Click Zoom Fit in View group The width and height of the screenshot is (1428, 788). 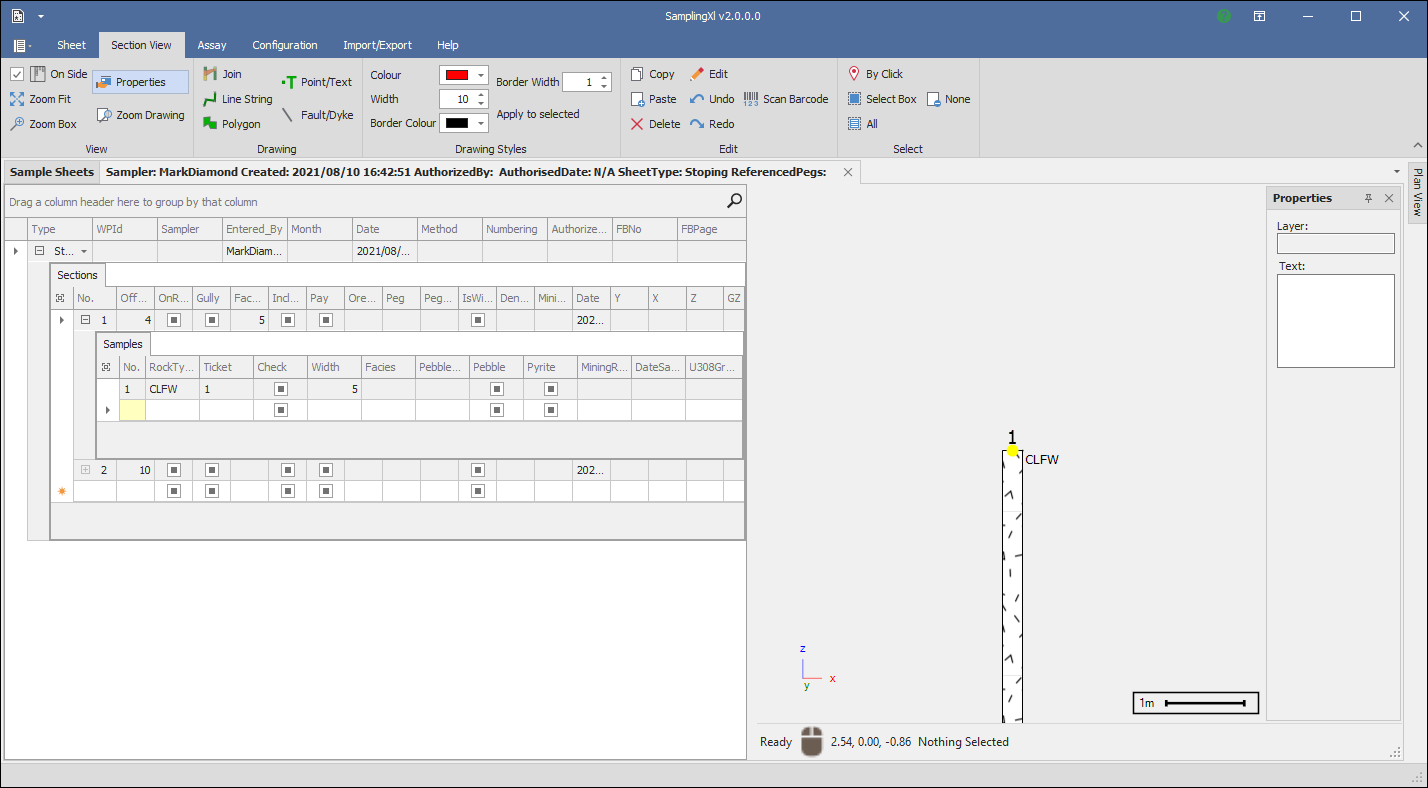[x=41, y=99]
